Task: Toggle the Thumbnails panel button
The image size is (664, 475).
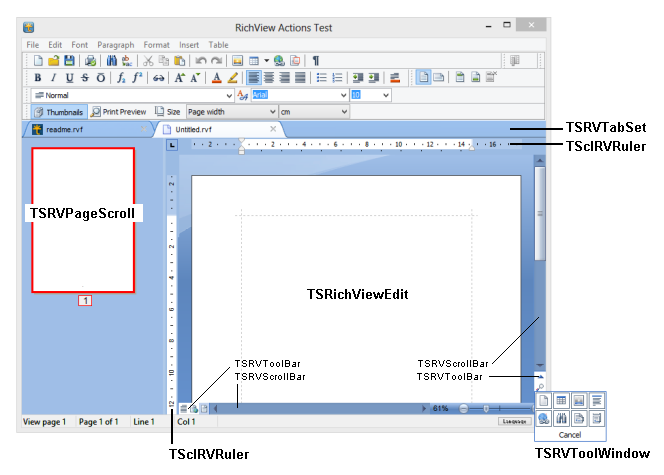Action: (x=59, y=112)
